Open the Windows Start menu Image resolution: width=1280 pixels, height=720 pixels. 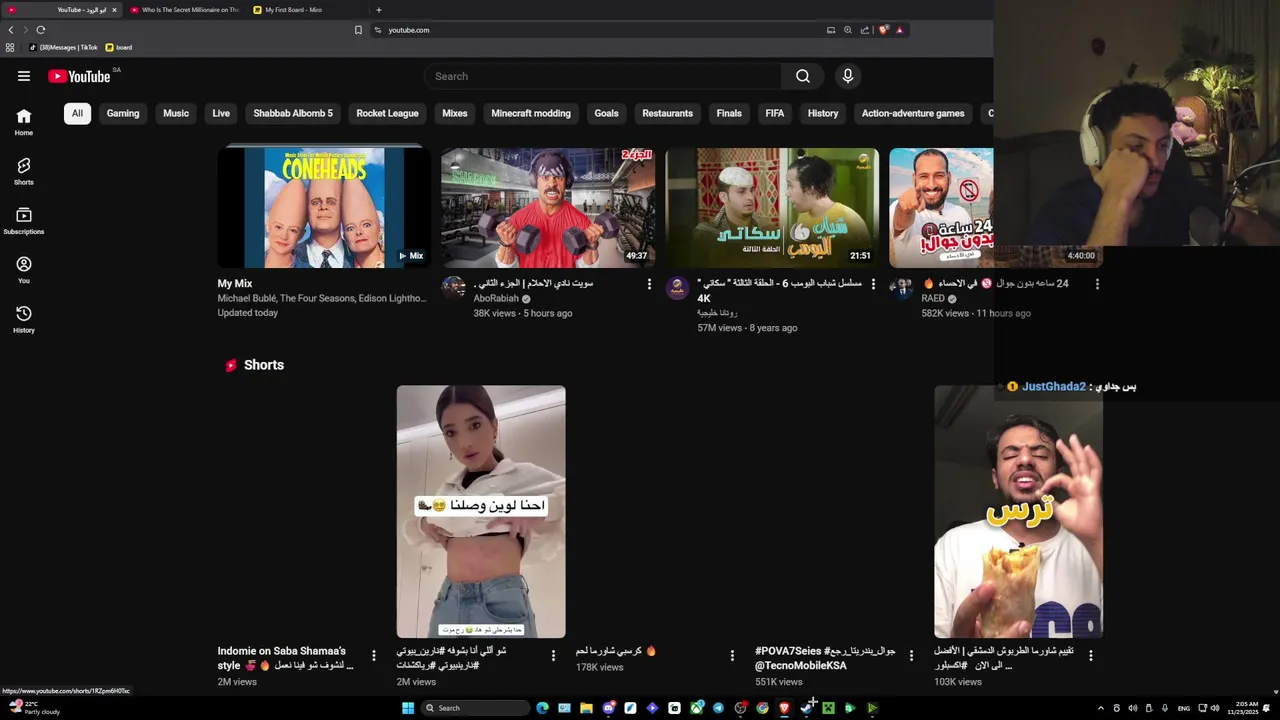[408, 708]
